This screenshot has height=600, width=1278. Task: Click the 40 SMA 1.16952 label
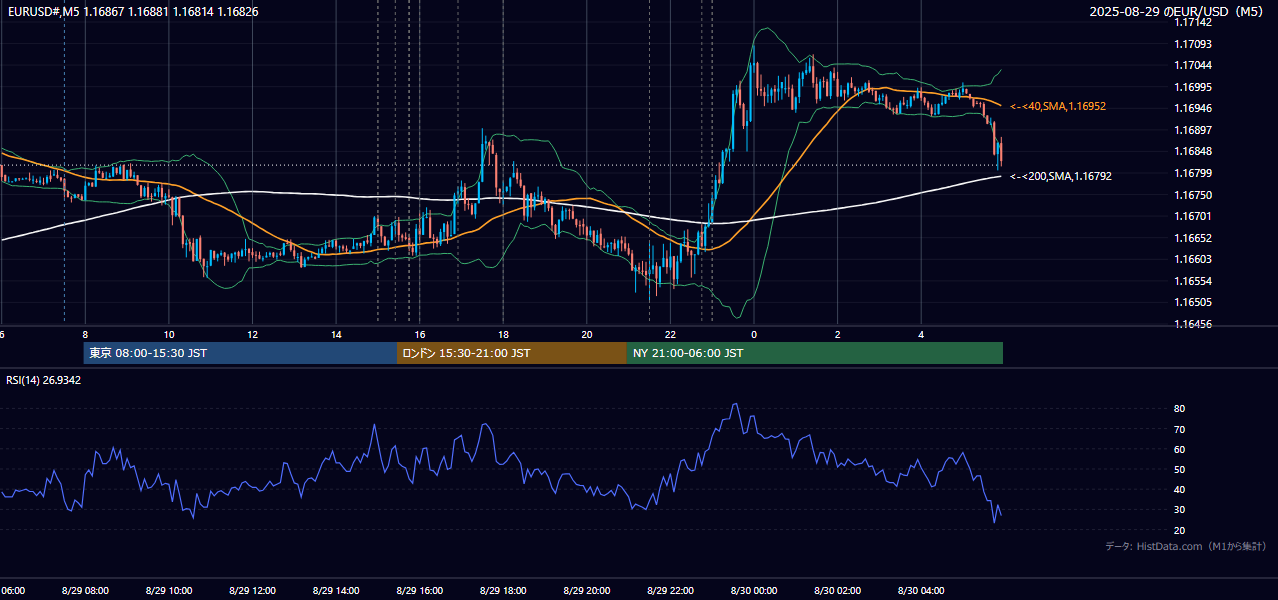[1057, 106]
